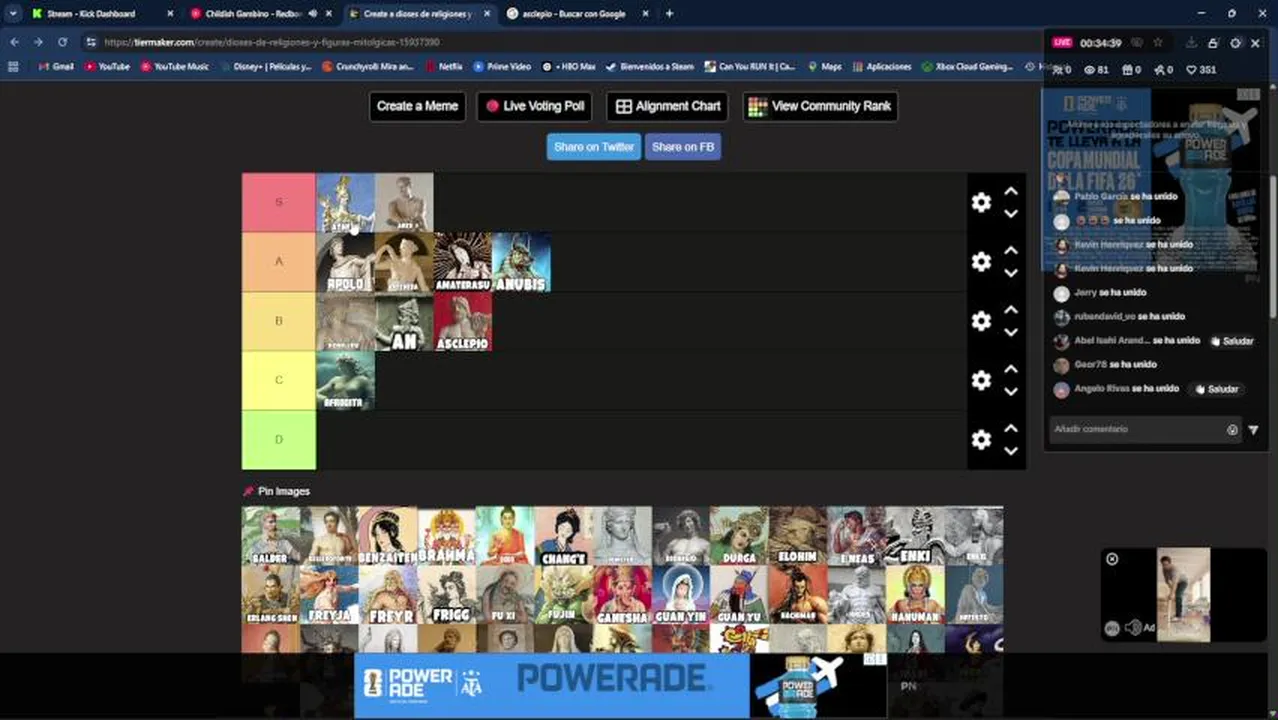Screen dimensions: 1278x720
Task: Start a Live Voting Poll
Action: click(535, 106)
